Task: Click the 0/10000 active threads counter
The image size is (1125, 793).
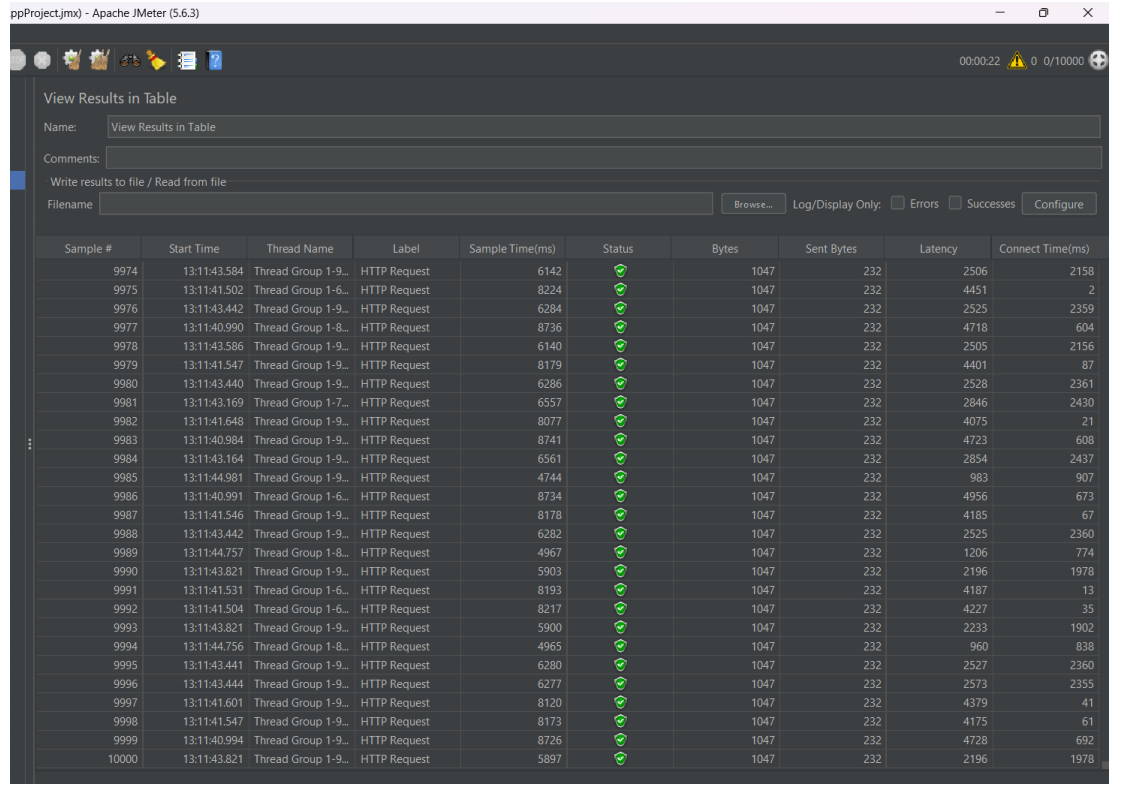Action: click(x=1063, y=61)
